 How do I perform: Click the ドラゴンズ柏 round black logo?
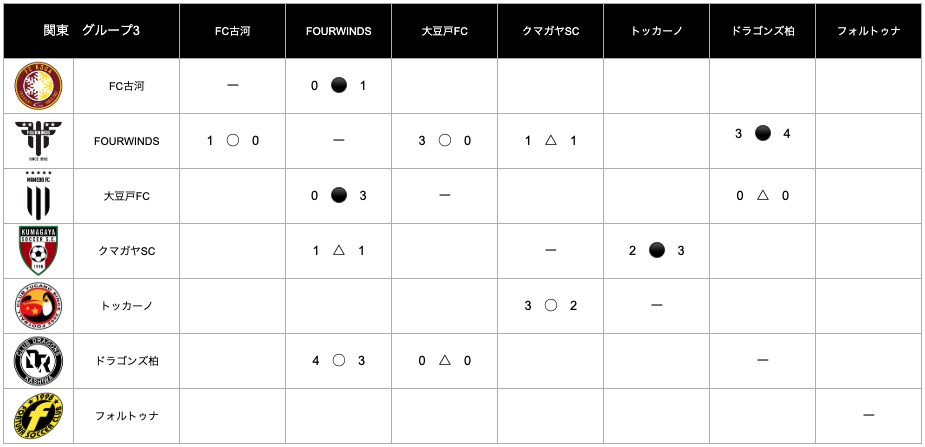[x=38, y=361]
